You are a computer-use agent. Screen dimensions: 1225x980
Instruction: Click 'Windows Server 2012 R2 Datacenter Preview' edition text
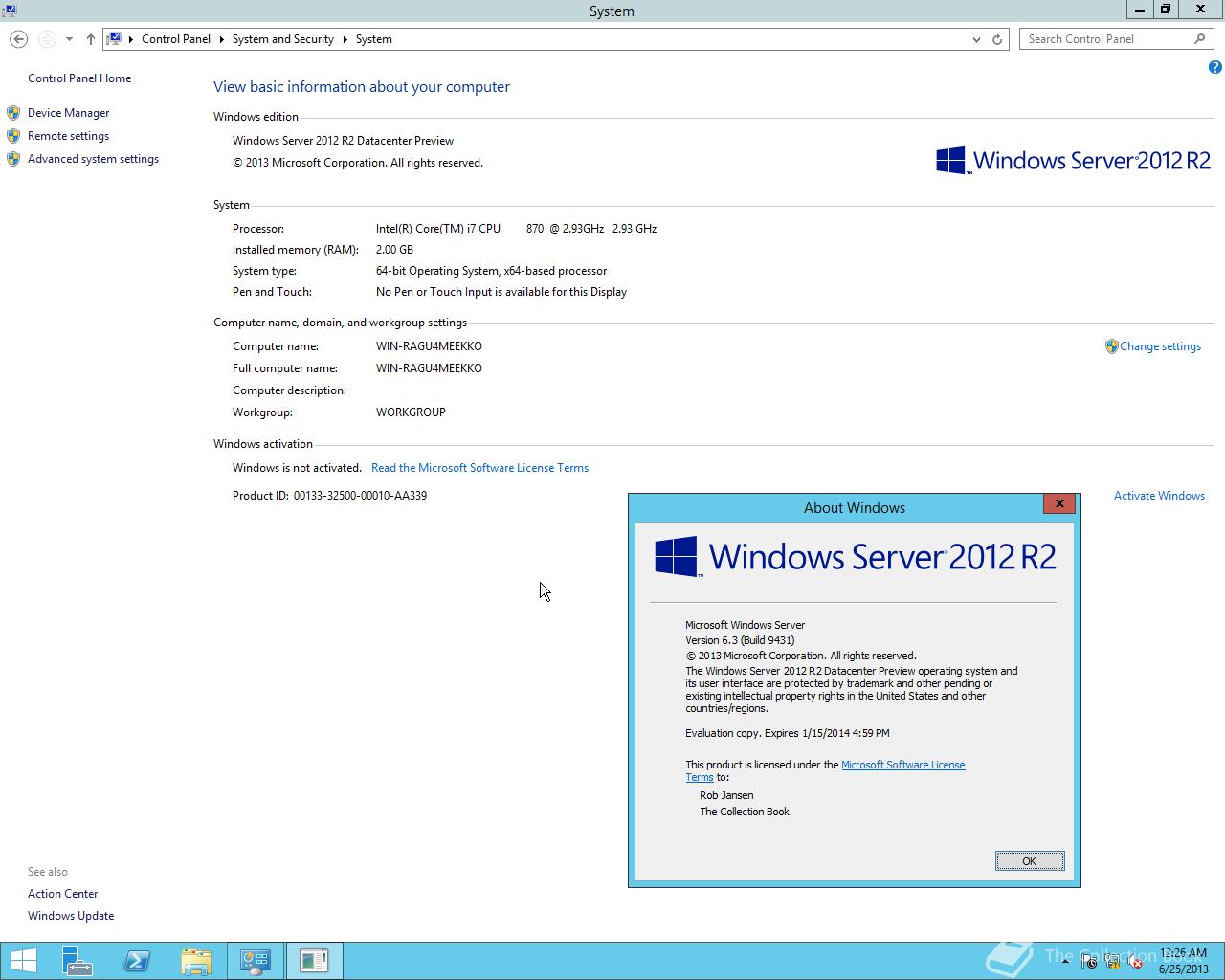click(x=343, y=141)
